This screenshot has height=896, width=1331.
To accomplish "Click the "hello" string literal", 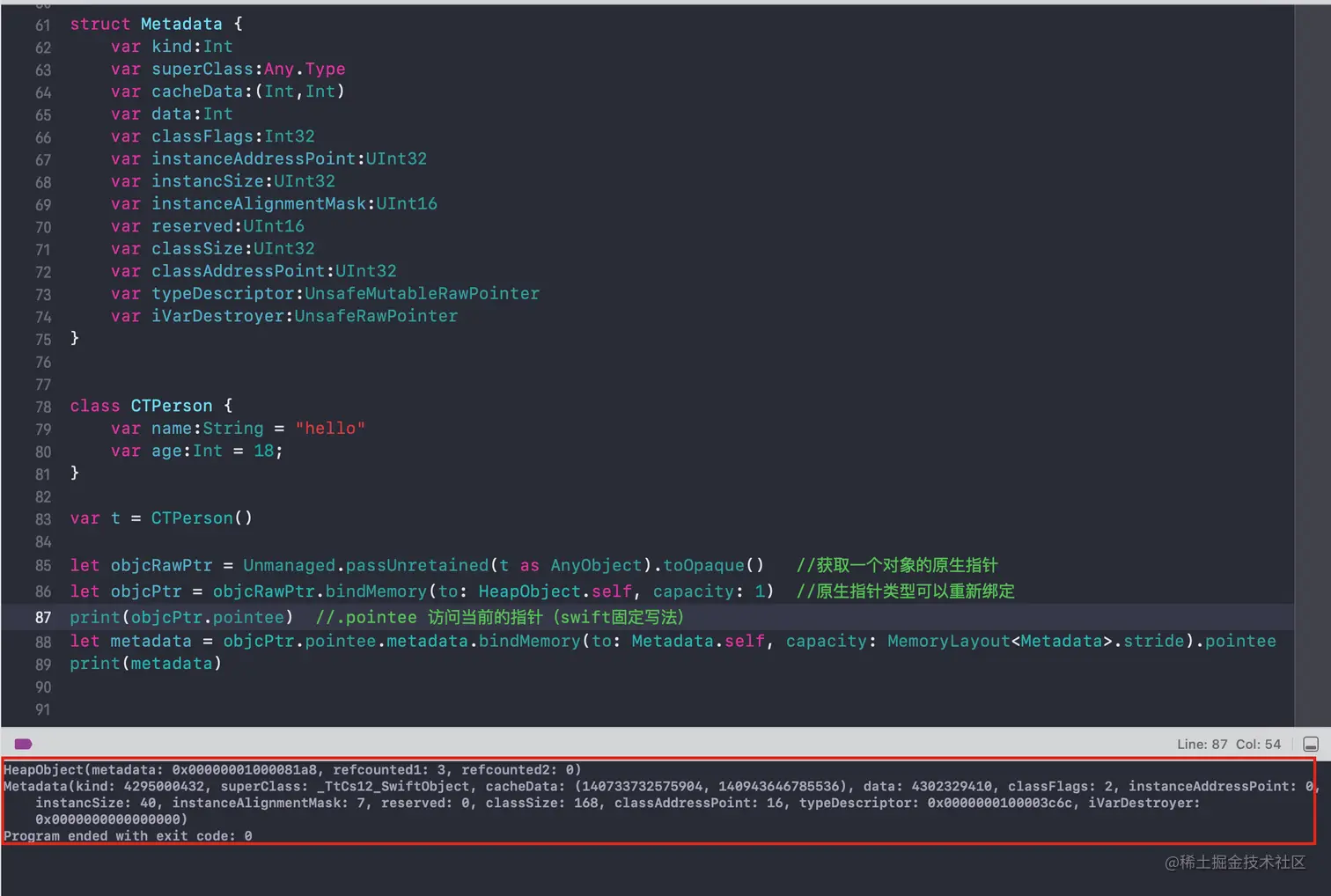I will [x=330, y=429].
